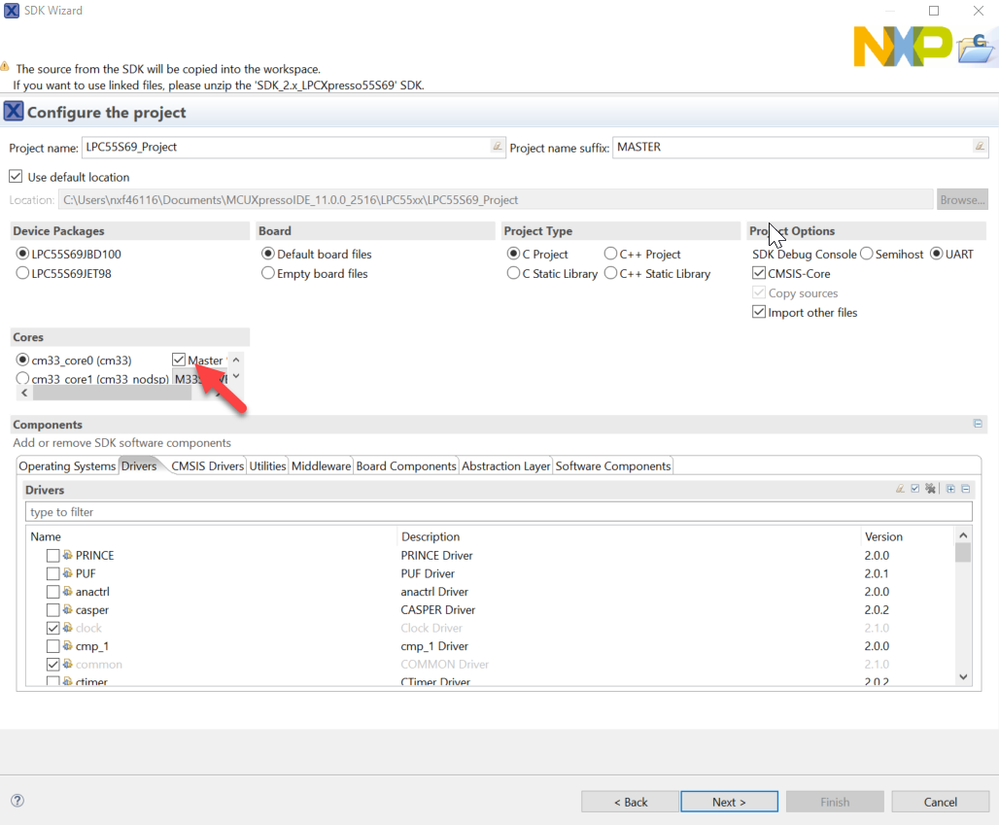Focus the Drivers type to filter box
The image size is (999, 825).
[499, 512]
